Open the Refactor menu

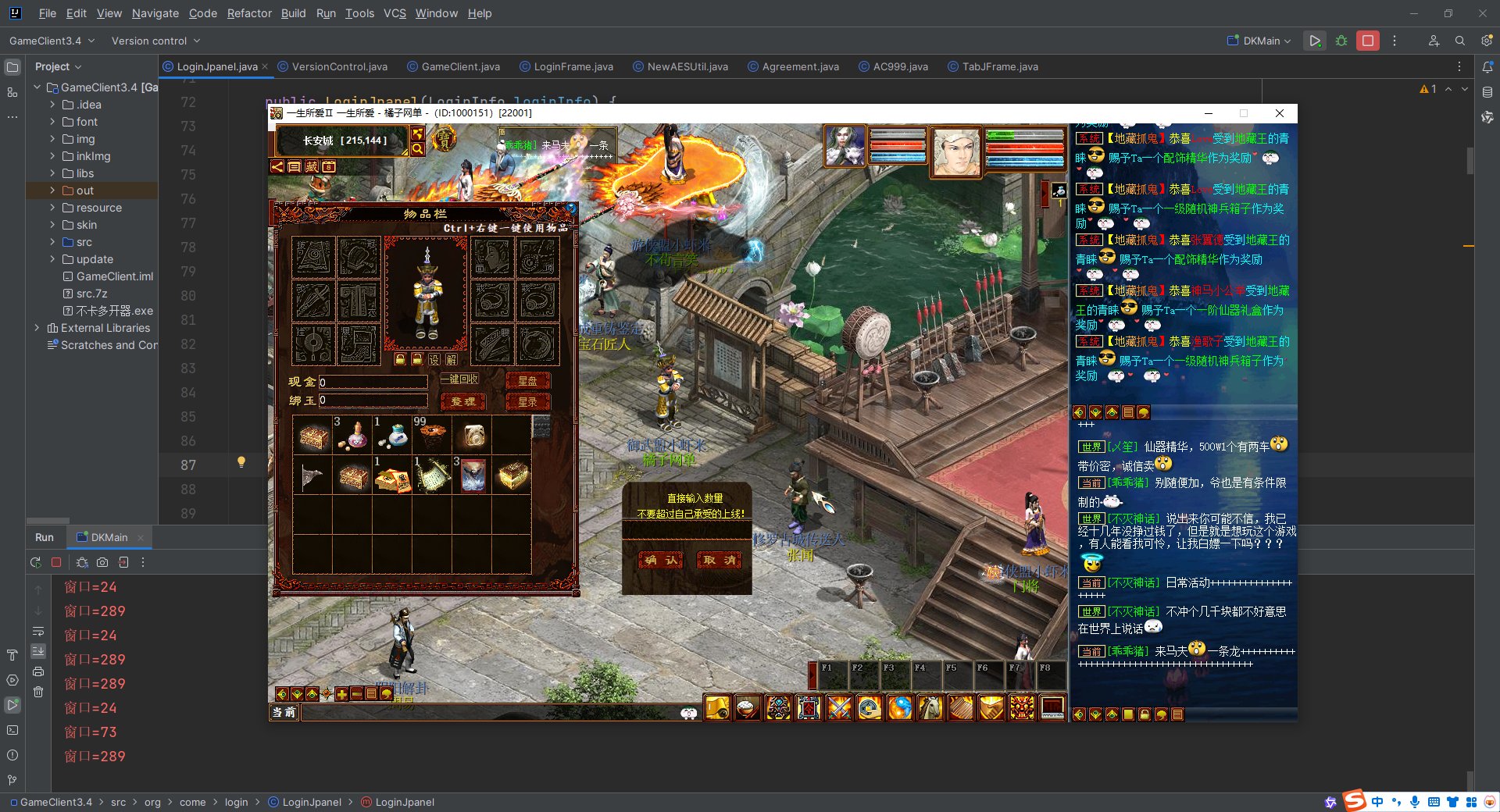(x=249, y=13)
